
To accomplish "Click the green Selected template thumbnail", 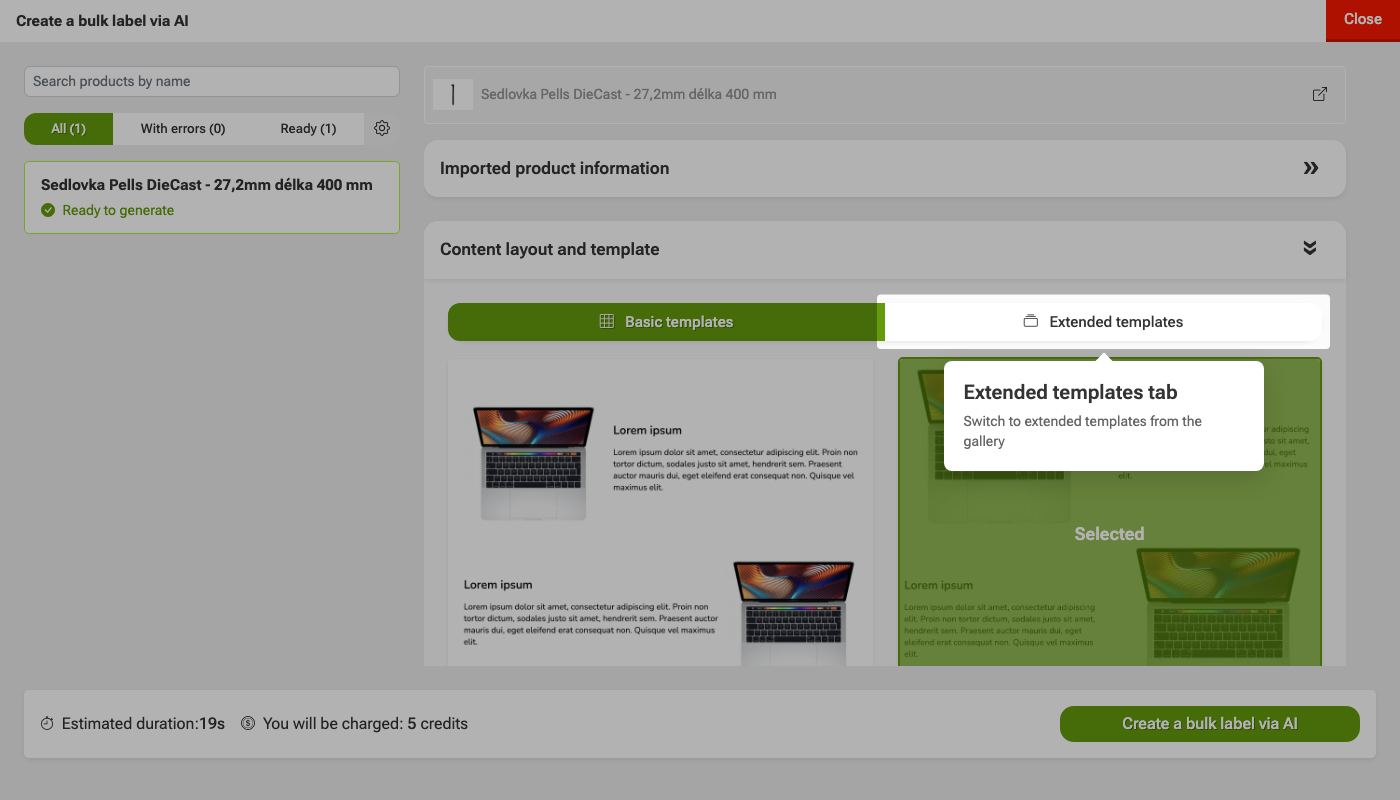I will 1110,512.
